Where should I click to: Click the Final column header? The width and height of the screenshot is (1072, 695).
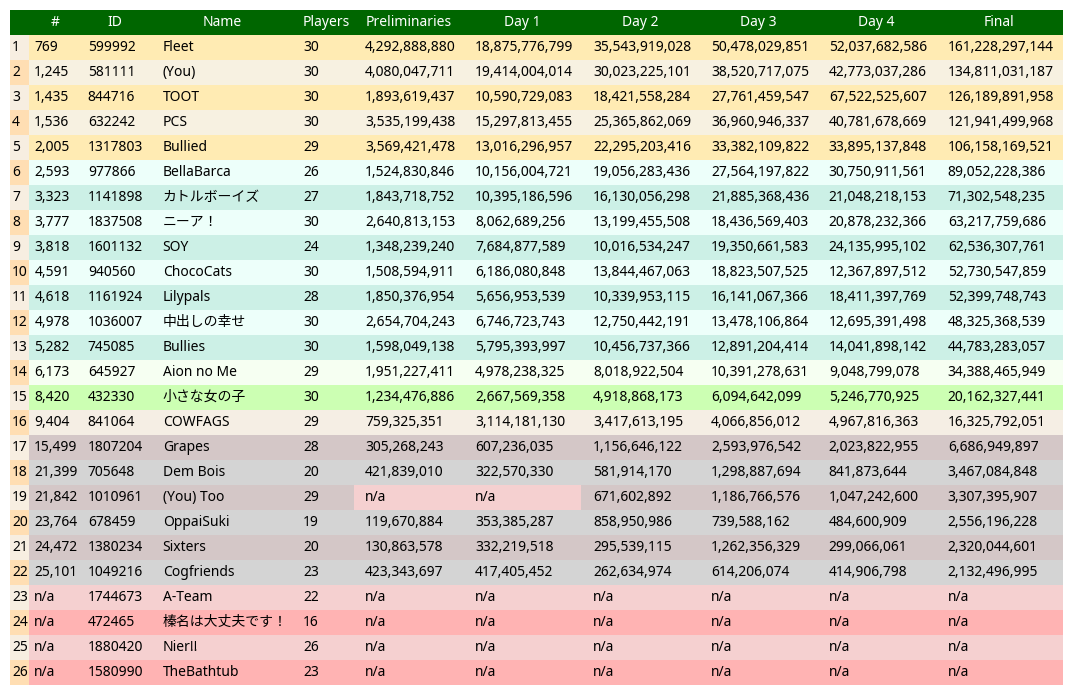pos(998,21)
